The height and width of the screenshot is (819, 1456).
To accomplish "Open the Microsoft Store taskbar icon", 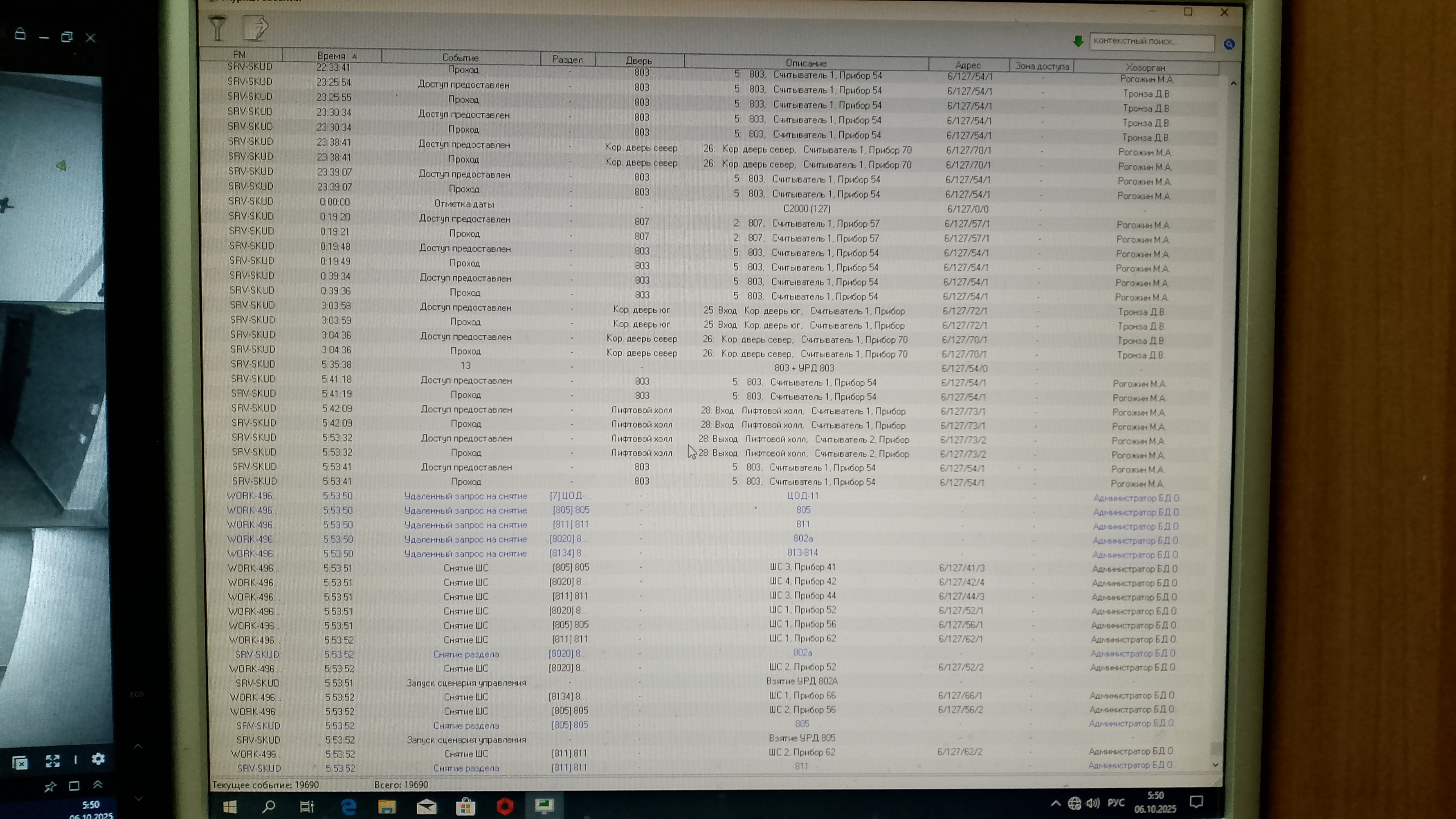I will [465, 806].
